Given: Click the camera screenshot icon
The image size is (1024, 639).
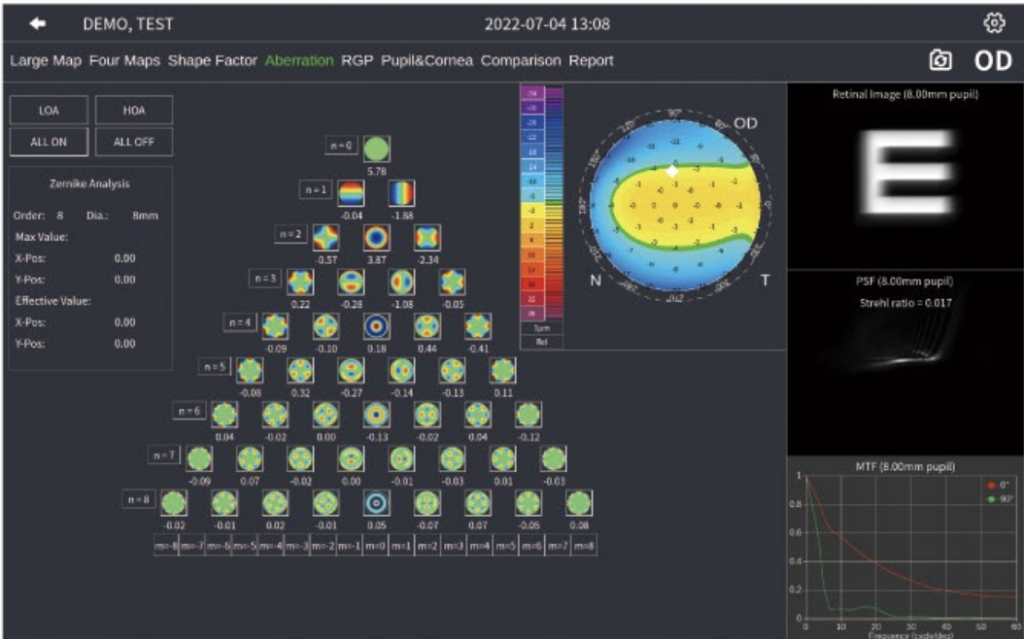Looking at the screenshot, I should [940, 61].
